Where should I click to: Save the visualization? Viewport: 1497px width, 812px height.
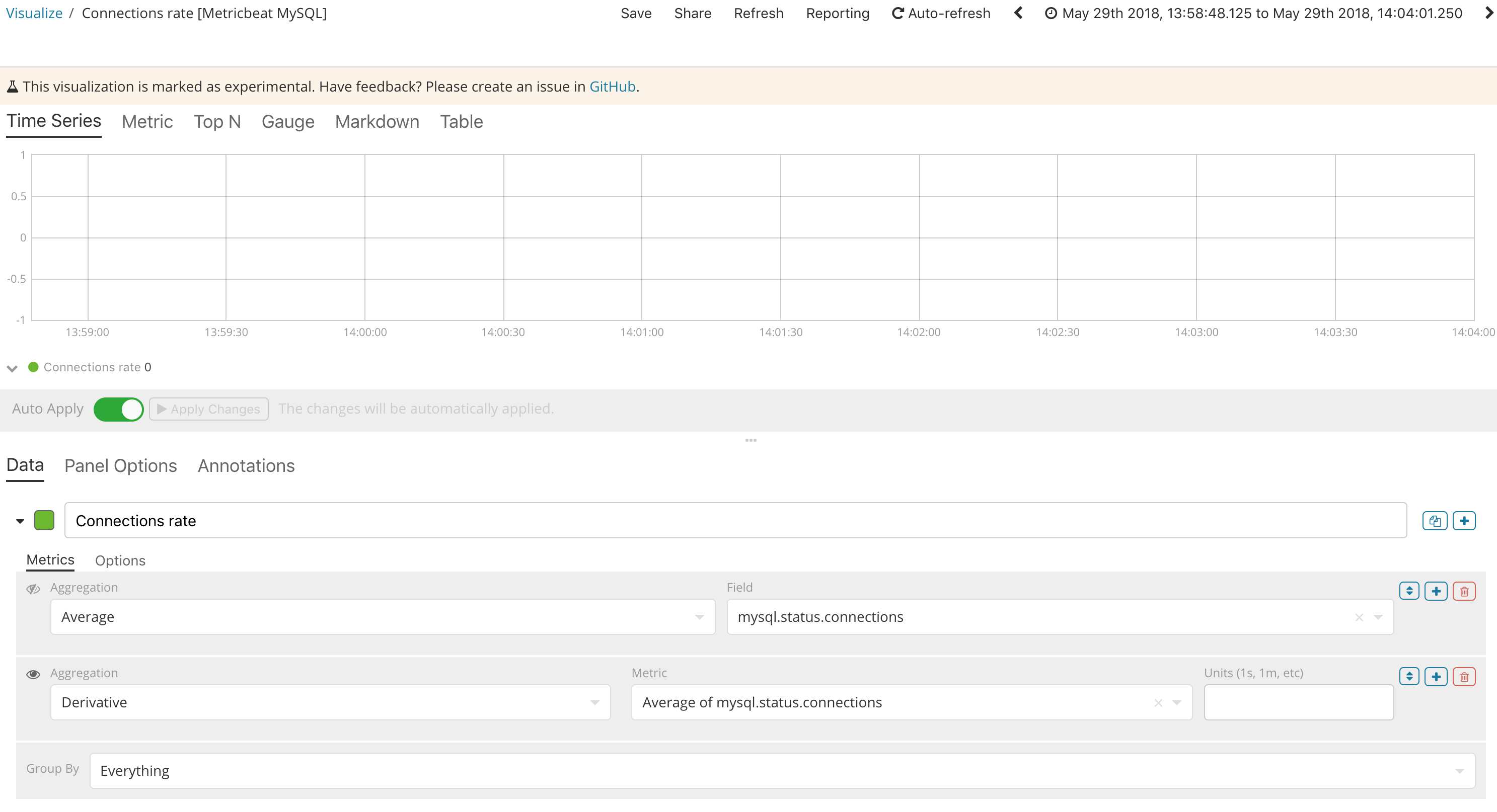tap(636, 13)
